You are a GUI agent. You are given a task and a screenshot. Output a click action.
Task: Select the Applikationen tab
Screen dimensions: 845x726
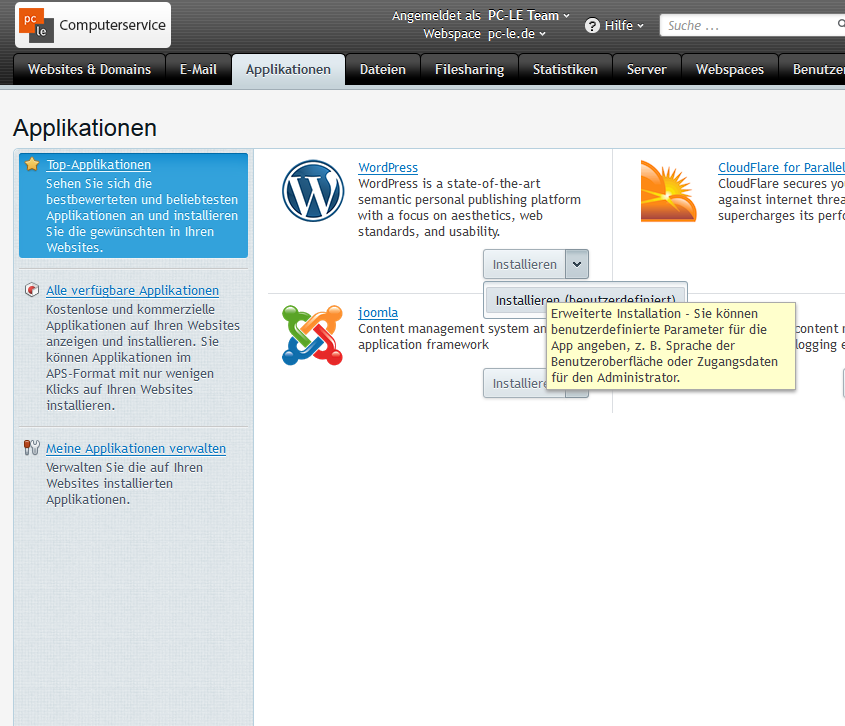point(288,70)
